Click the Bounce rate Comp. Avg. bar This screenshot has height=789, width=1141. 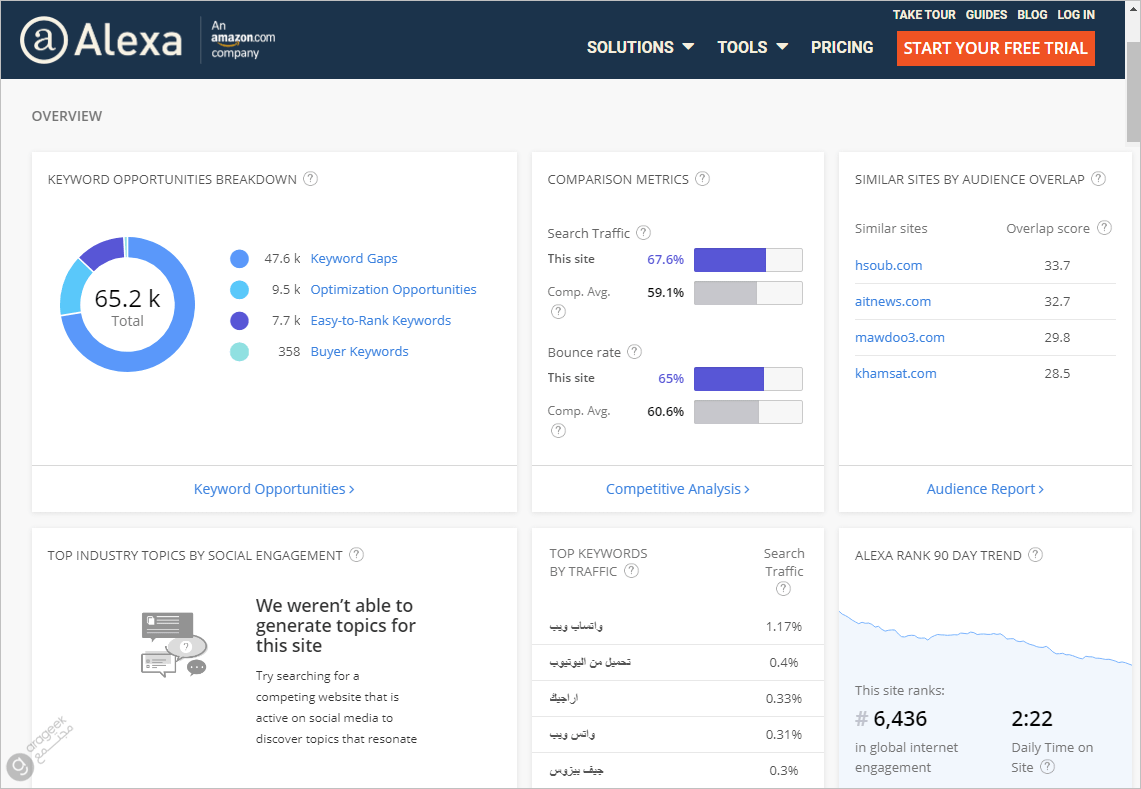[748, 412]
